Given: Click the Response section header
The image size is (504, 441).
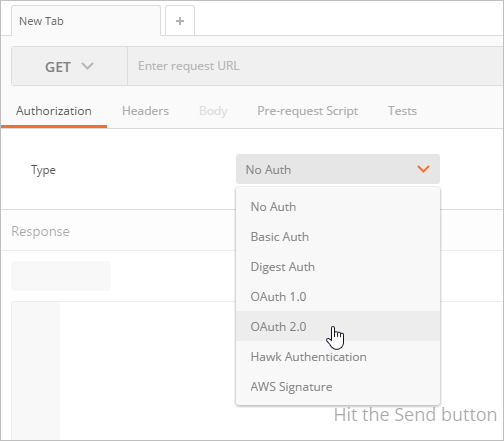Looking at the screenshot, I should point(40,231).
